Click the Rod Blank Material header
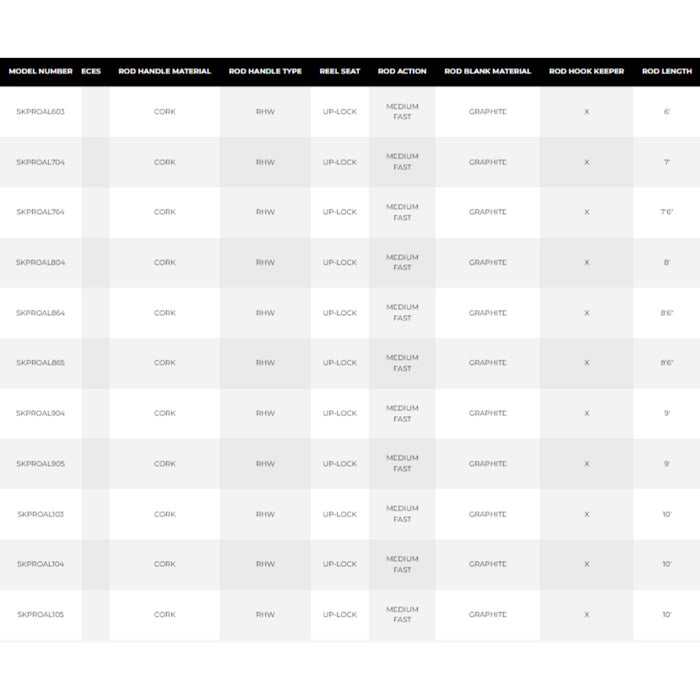 pyautogui.click(x=488, y=72)
